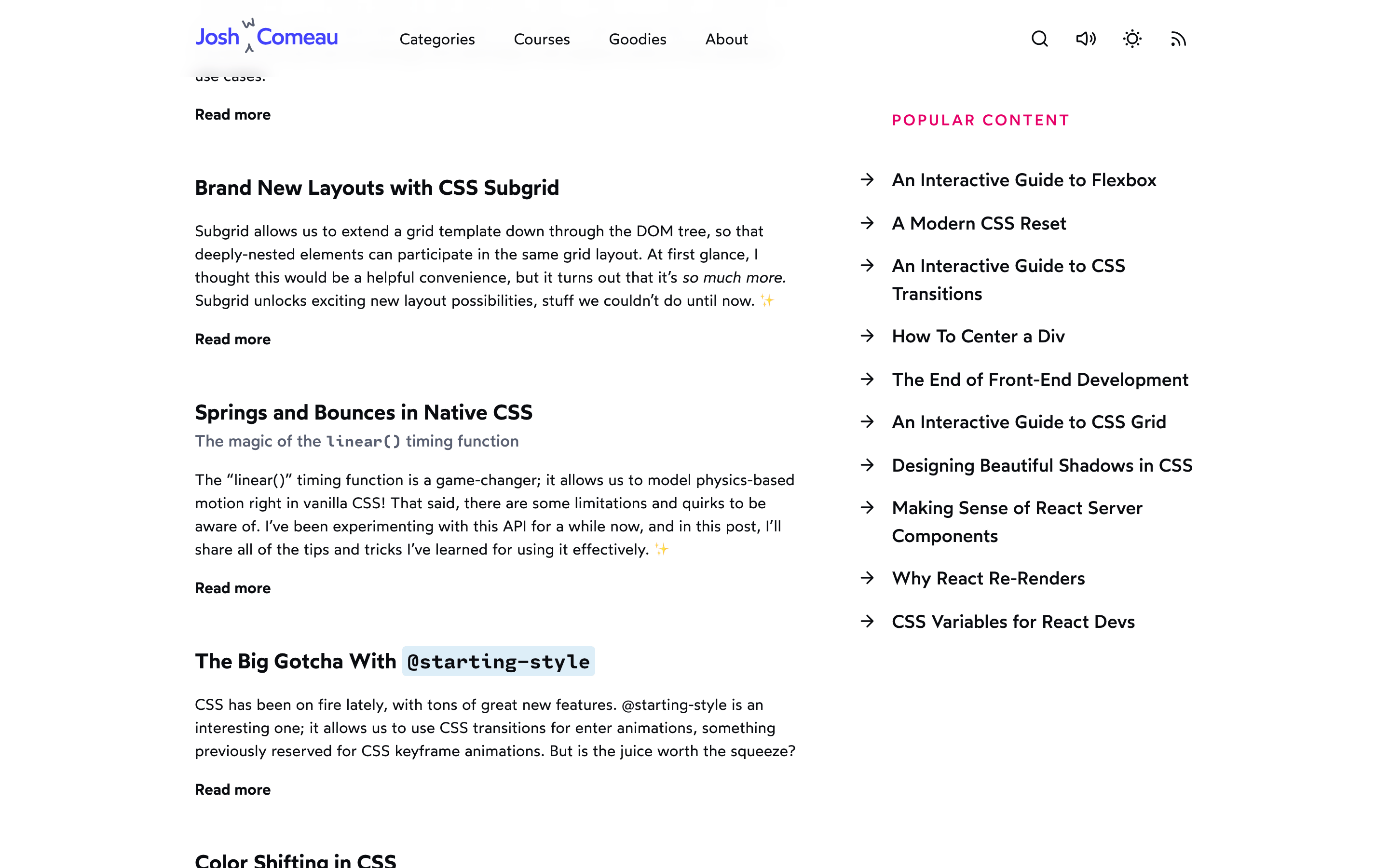This screenshot has height=868, width=1389.
Task: Open 'An Interactive Guide to CSS Transitions'
Action: 1008,280
